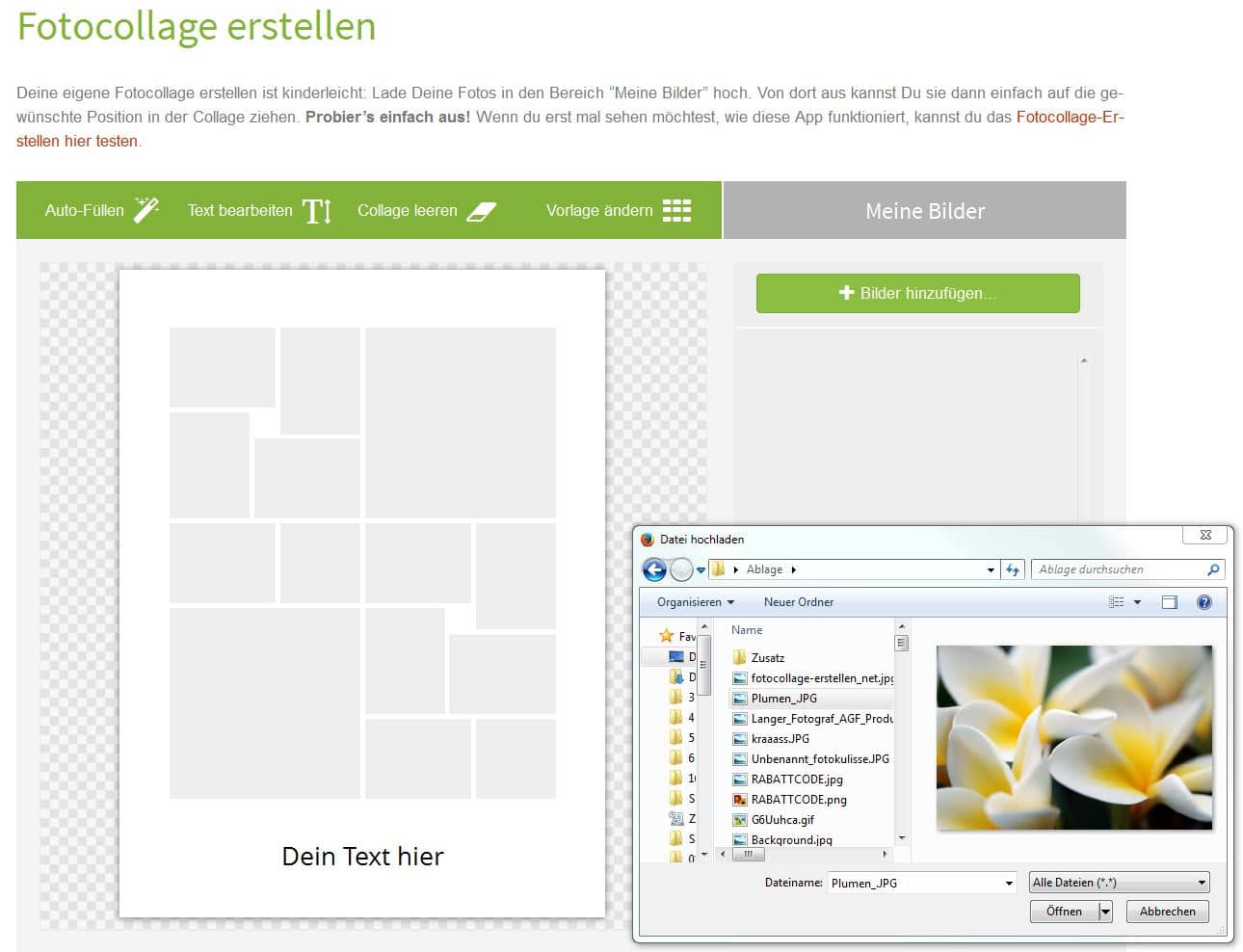Screen dimensions: 1243x952
Task: Open the Meine Bilder tab
Action: (924, 211)
